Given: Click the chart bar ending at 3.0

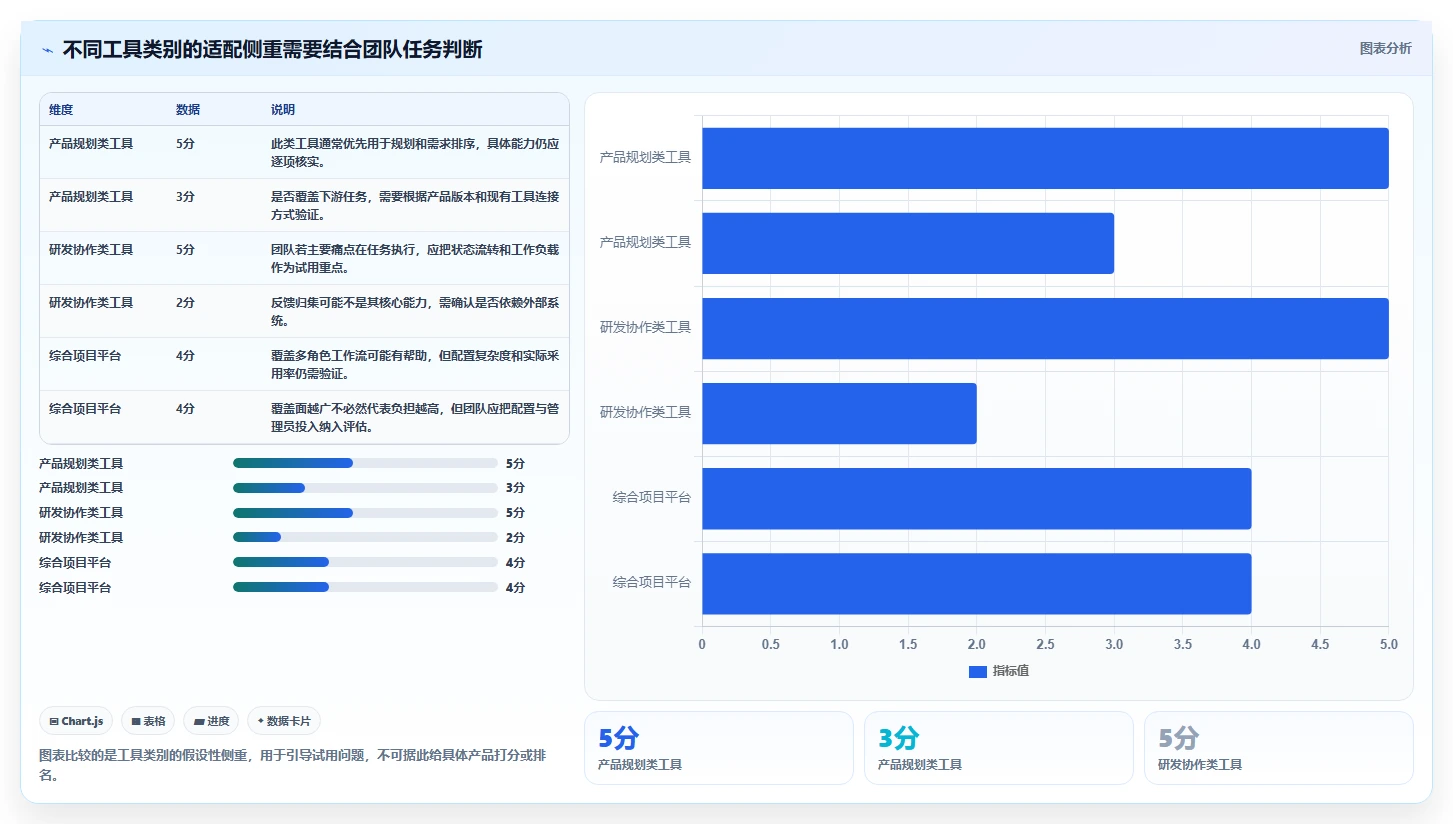Looking at the screenshot, I should click(908, 243).
